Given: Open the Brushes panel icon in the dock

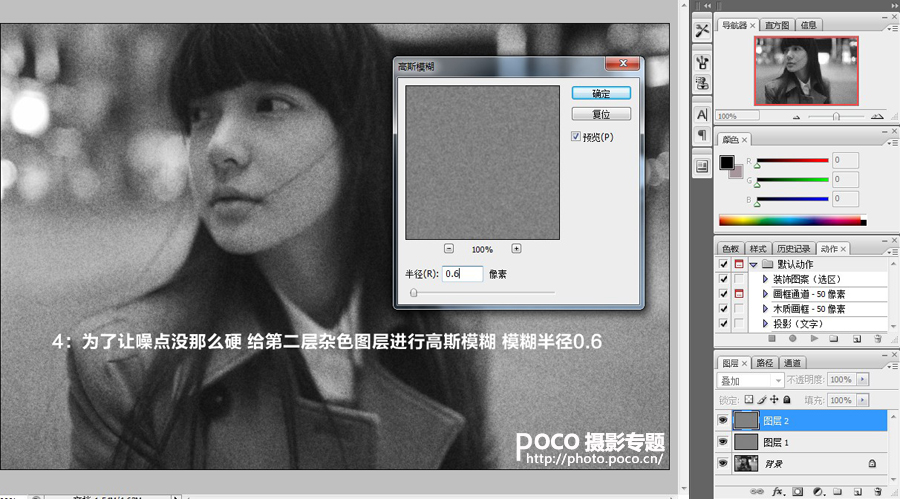Looking at the screenshot, I should (x=702, y=62).
